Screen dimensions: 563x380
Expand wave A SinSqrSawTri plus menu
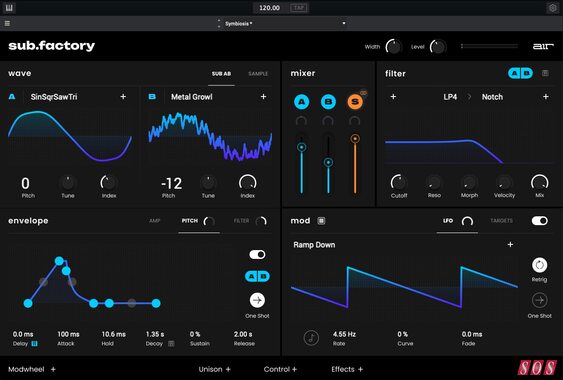tap(123, 97)
